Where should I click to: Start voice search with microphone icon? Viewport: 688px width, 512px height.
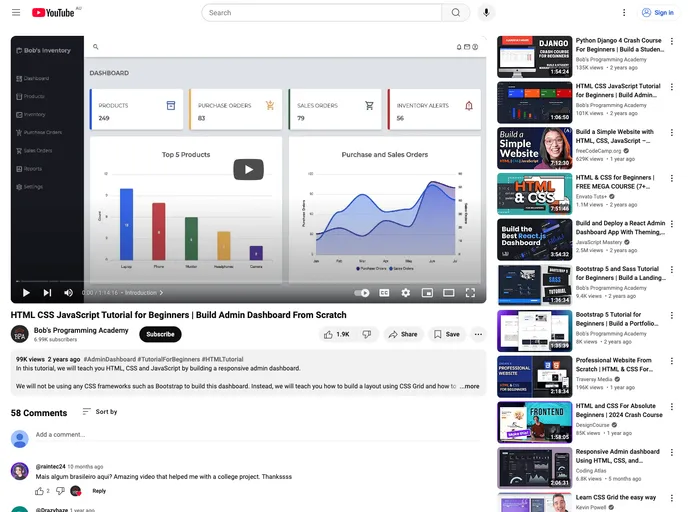pyautogui.click(x=486, y=13)
